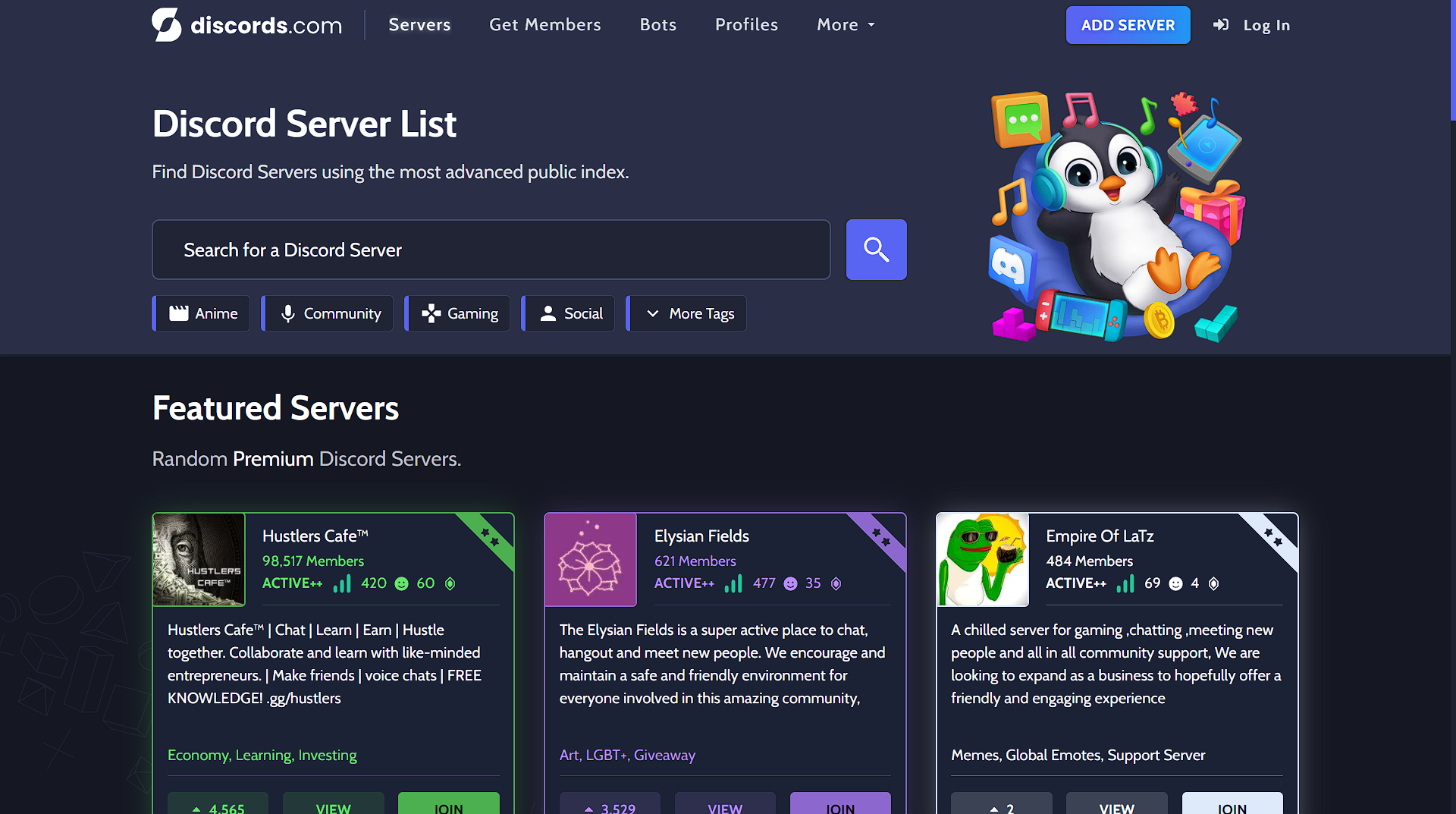Open the Empire Of LaTz title link
1456x814 pixels.
point(1100,536)
